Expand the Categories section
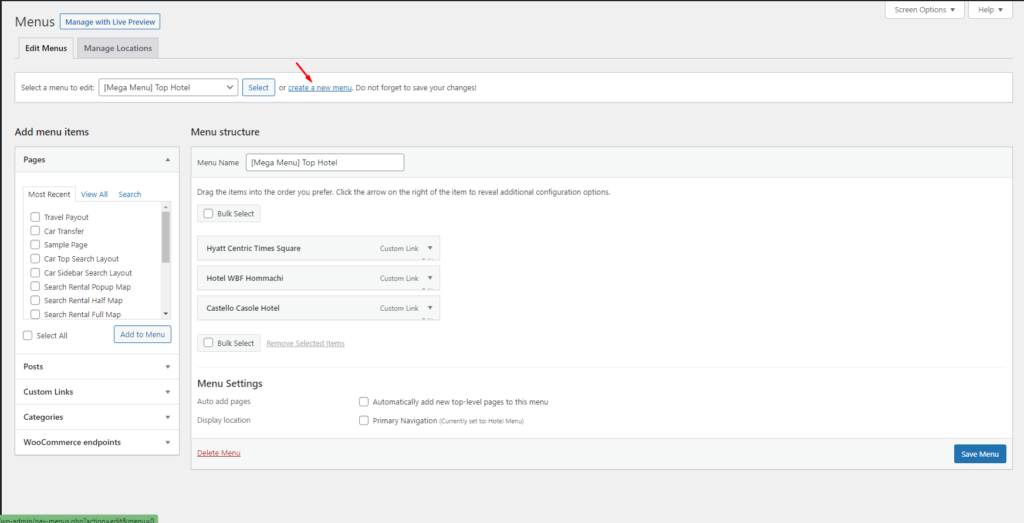Screen dimensions: 1024x523 point(168,417)
